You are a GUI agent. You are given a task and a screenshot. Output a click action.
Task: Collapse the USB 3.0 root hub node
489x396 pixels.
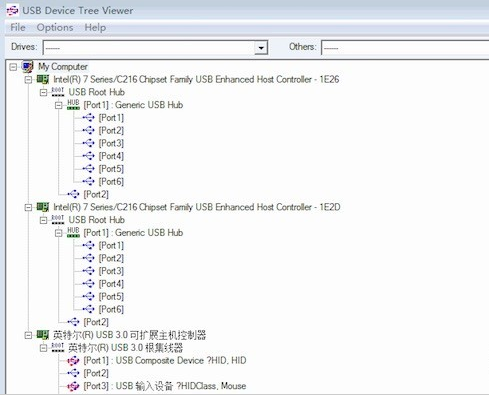[x=43, y=348]
